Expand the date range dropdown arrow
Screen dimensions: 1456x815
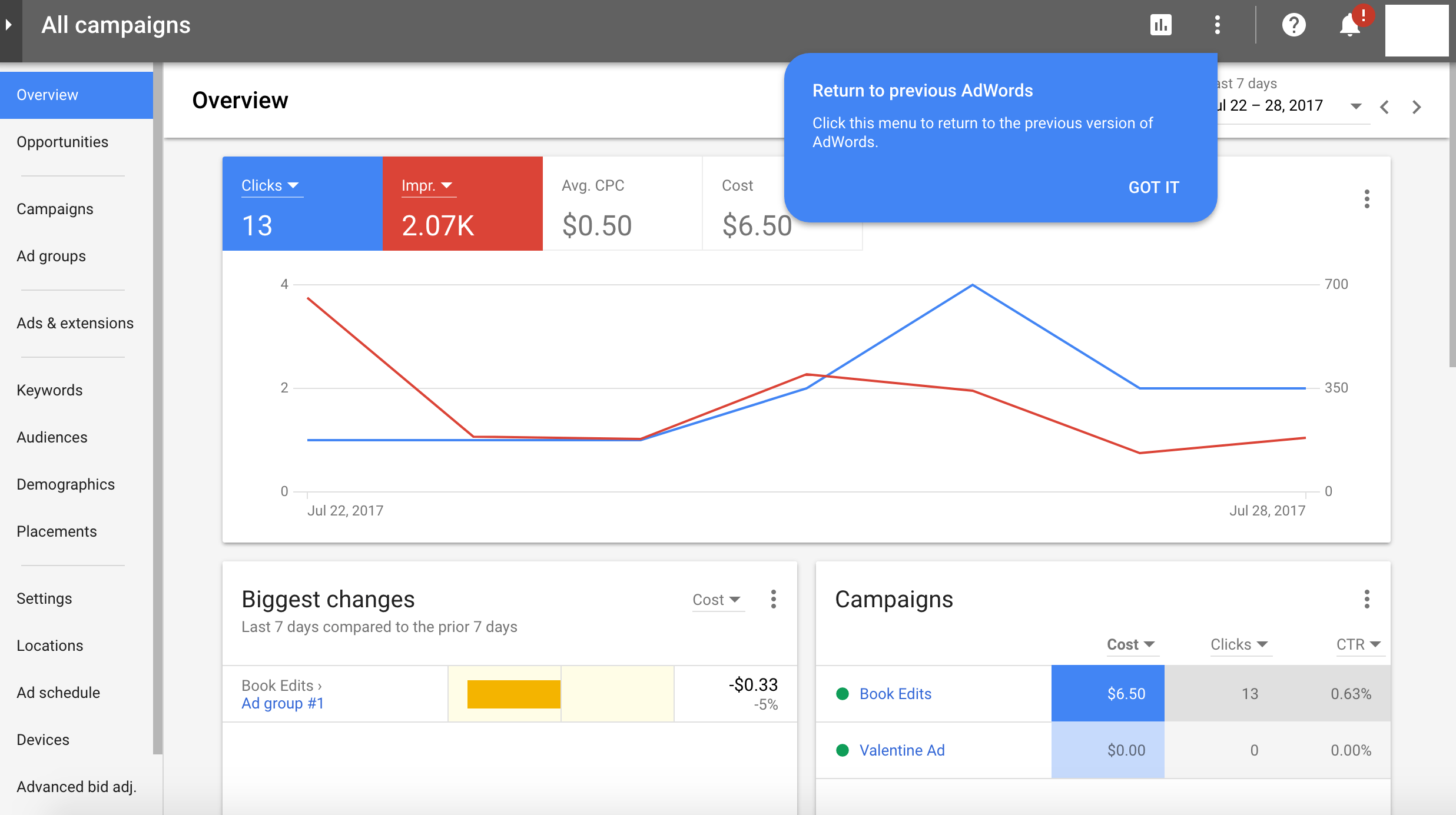click(1356, 107)
